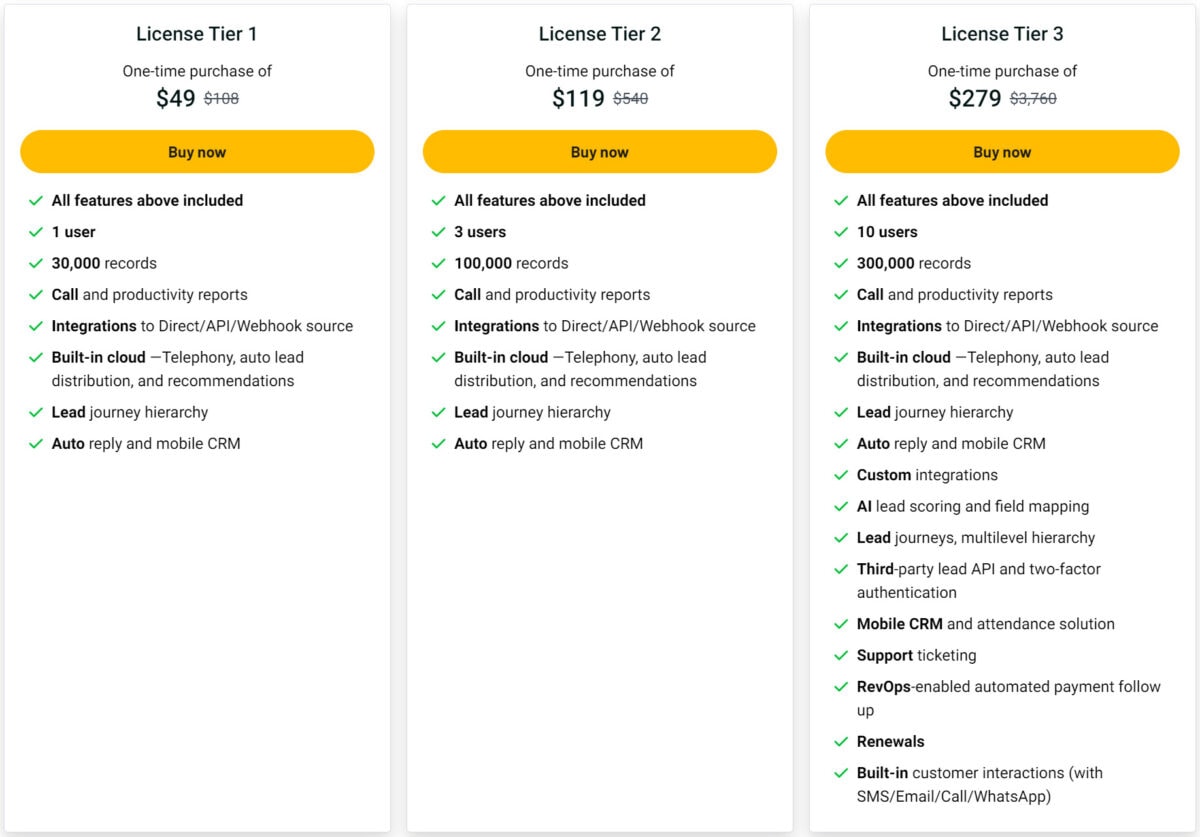
Task: Click checkmark next to "30,000 records"
Action: 36,263
